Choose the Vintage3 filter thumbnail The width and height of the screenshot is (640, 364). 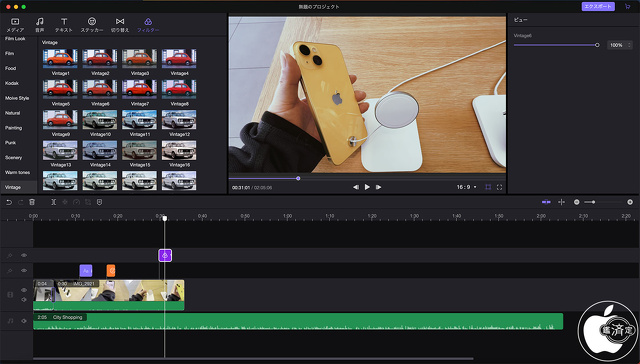(x=139, y=58)
